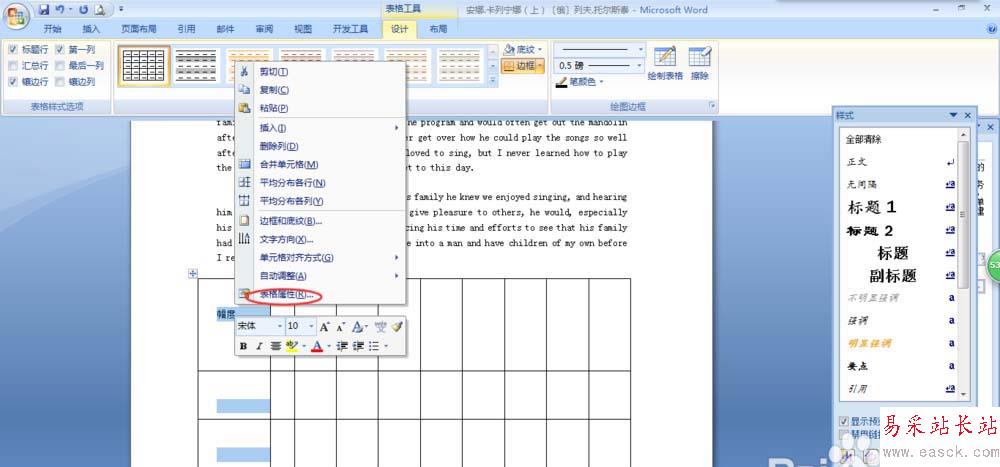
Task: Toggle the 镶边列 checkbox
Action: 60,81
